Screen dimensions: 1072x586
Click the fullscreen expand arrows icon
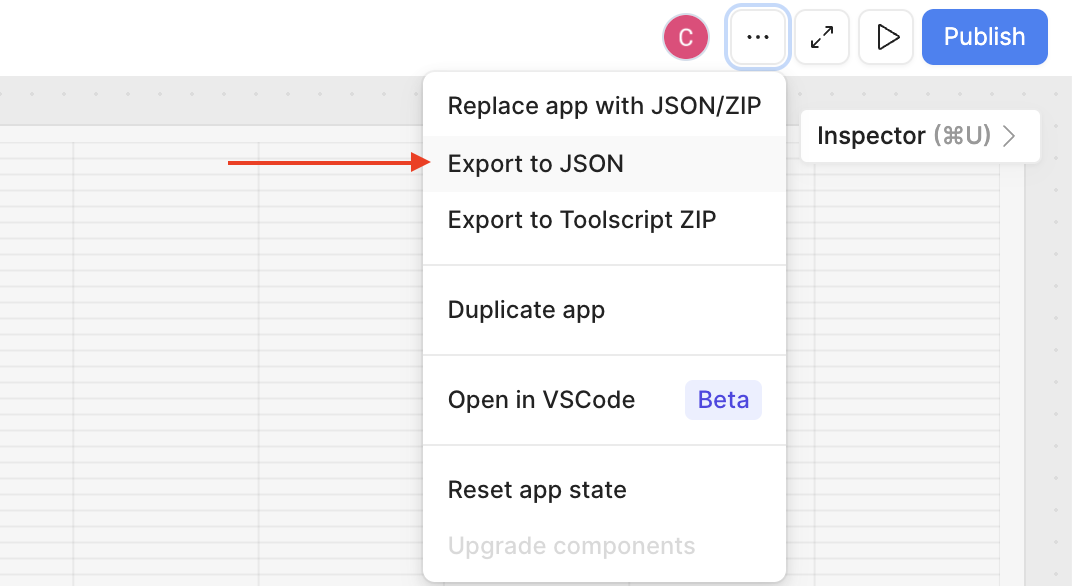[x=822, y=37]
